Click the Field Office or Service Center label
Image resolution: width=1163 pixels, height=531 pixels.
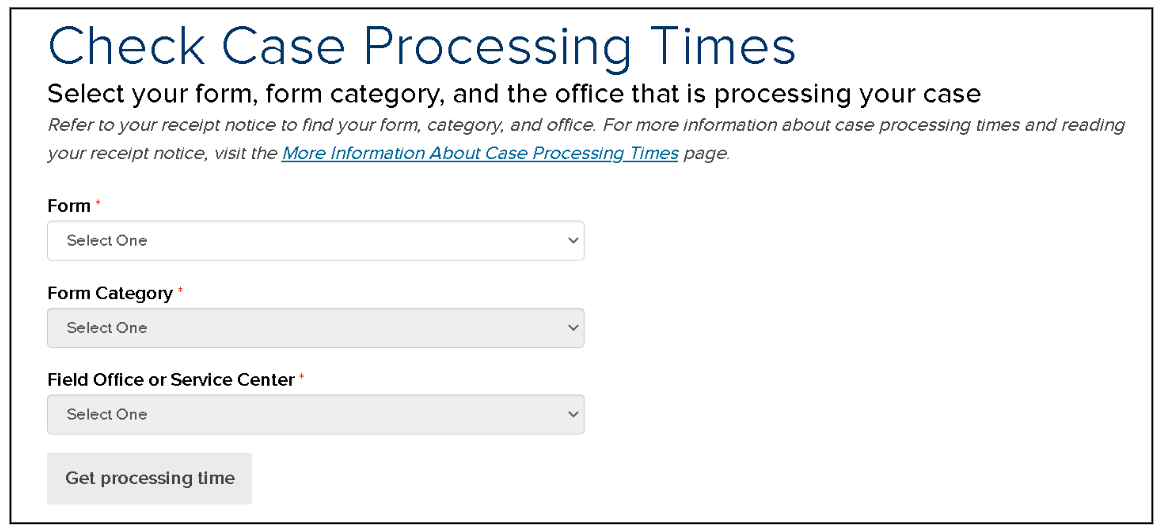point(171,380)
